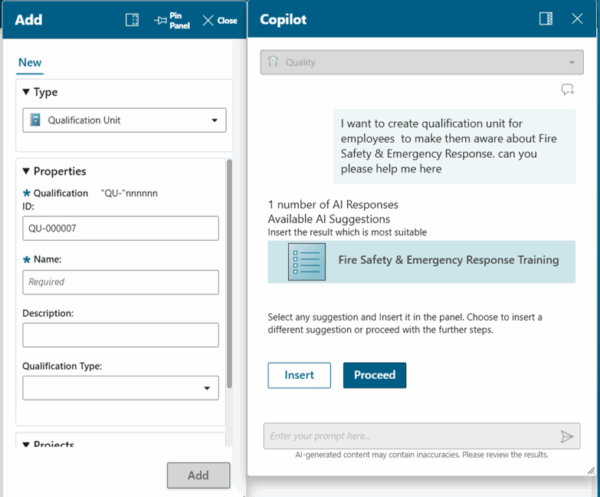Click the Name required input field
Screen dimensions: 600x497
[120, 282]
